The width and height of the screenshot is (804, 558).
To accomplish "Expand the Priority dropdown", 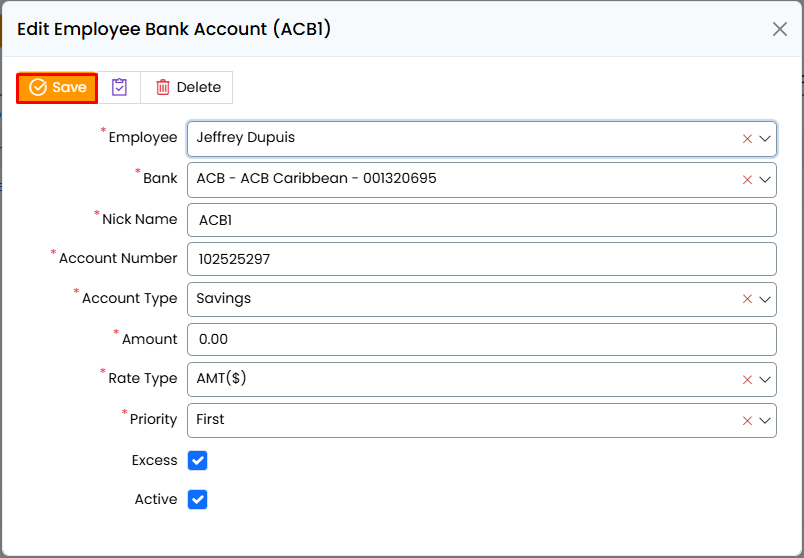I will pos(766,421).
